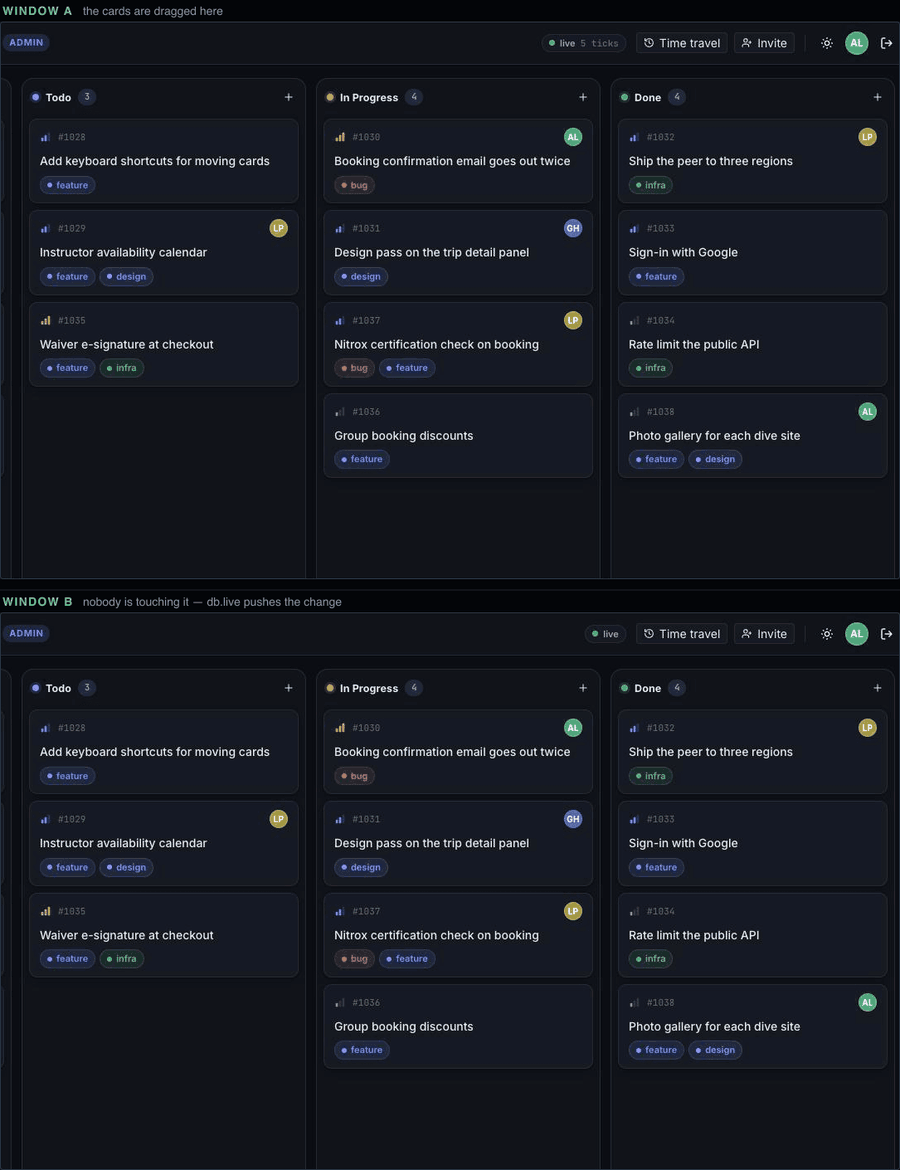
Task: Toggle the theme sun icon in Window A
Action: [x=827, y=43]
